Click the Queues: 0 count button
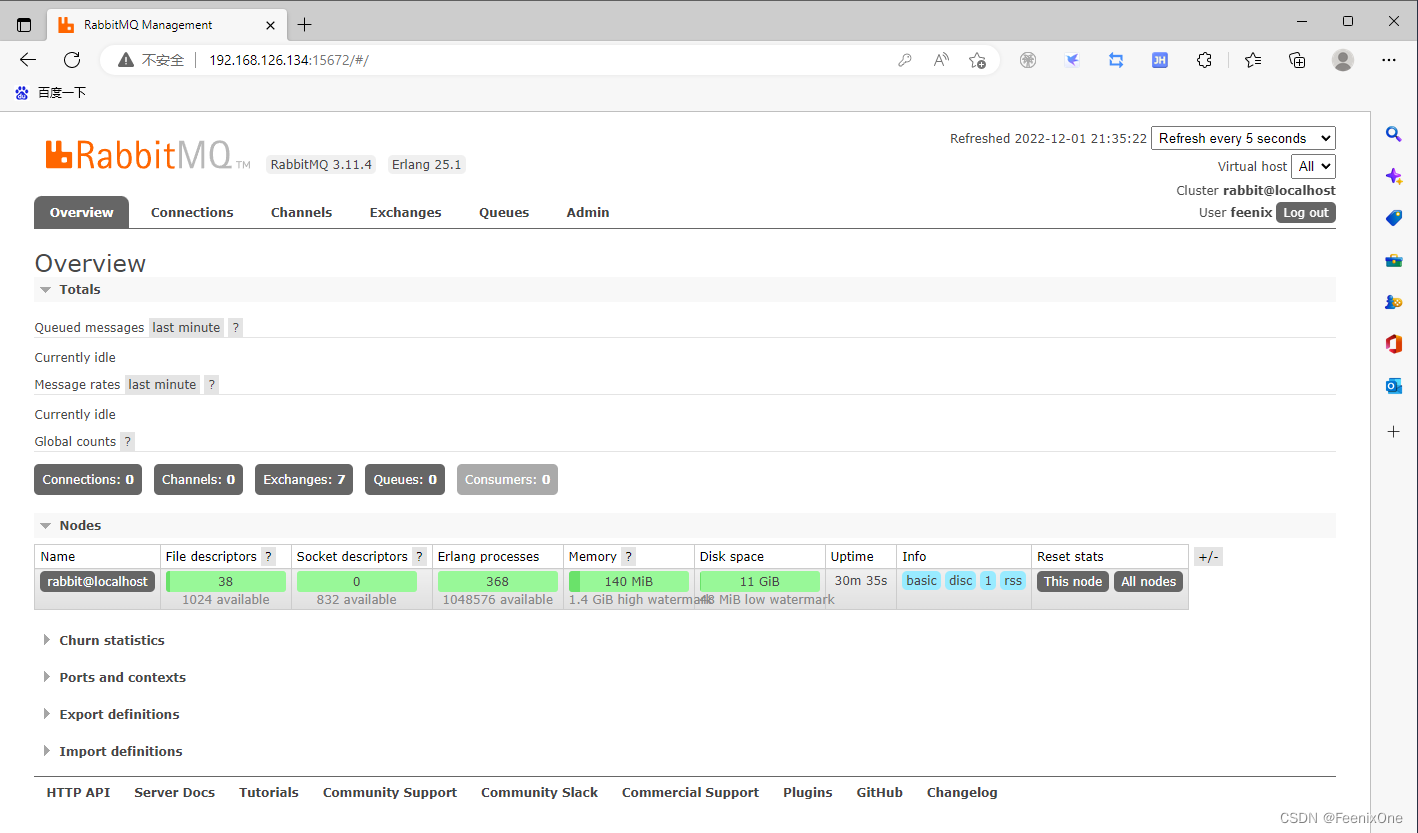Viewport: 1418px width, 833px height. point(405,479)
